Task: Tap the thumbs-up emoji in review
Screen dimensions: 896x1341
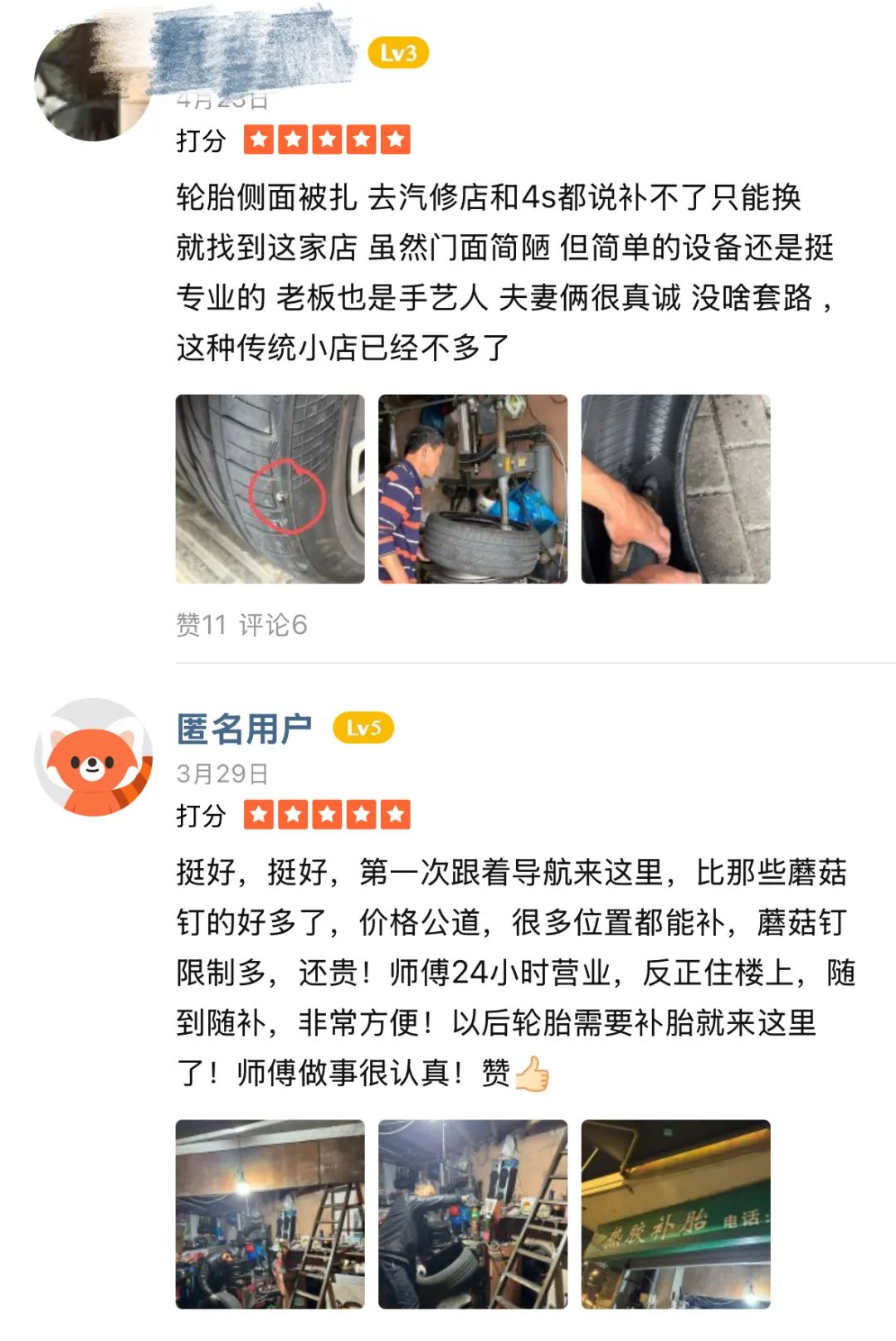Action: [x=532, y=1073]
